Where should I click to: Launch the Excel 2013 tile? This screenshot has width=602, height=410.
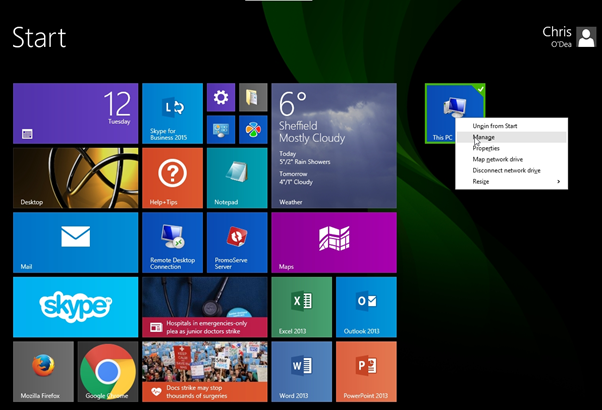[x=301, y=307]
